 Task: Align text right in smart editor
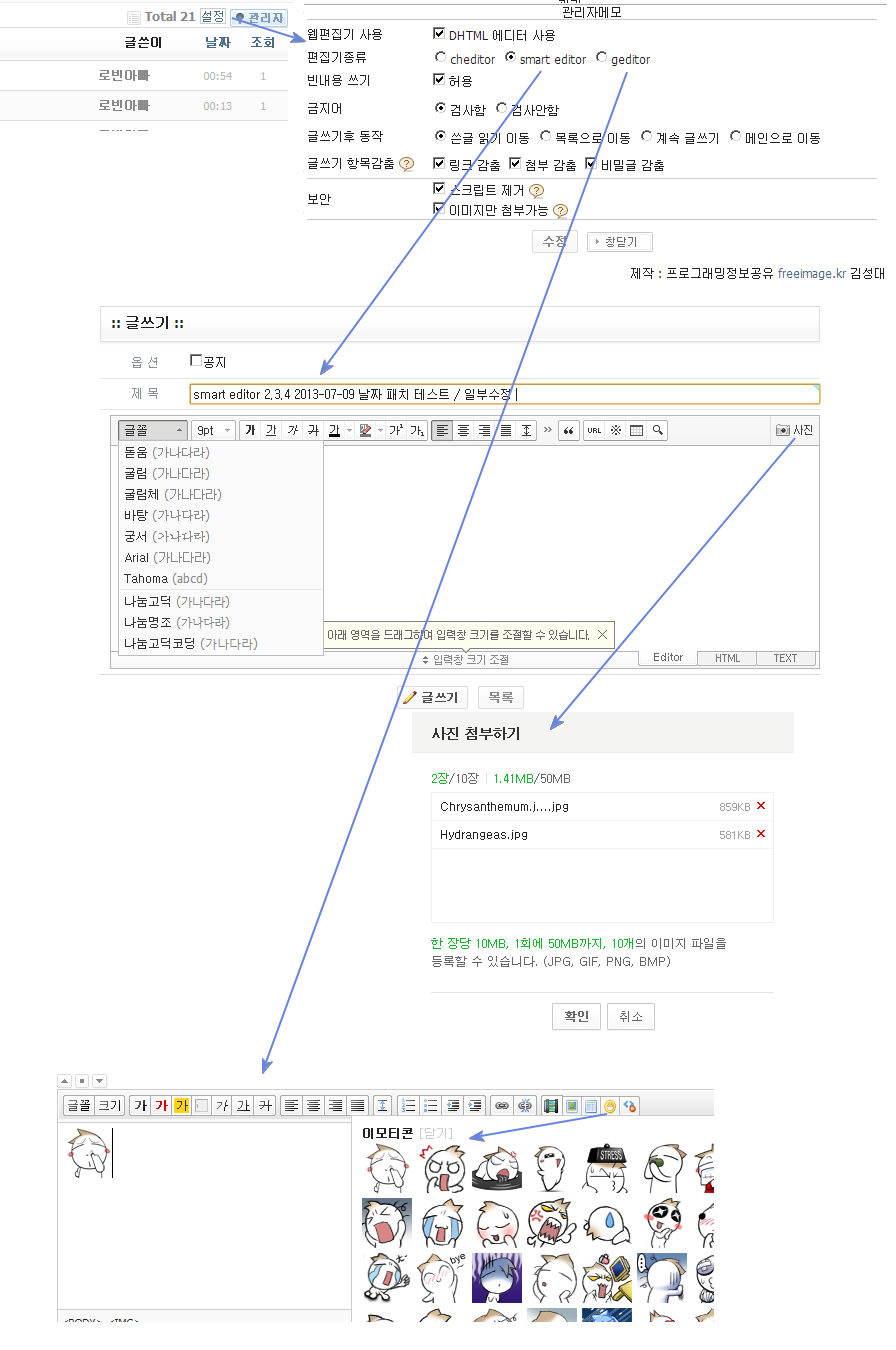tap(485, 430)
